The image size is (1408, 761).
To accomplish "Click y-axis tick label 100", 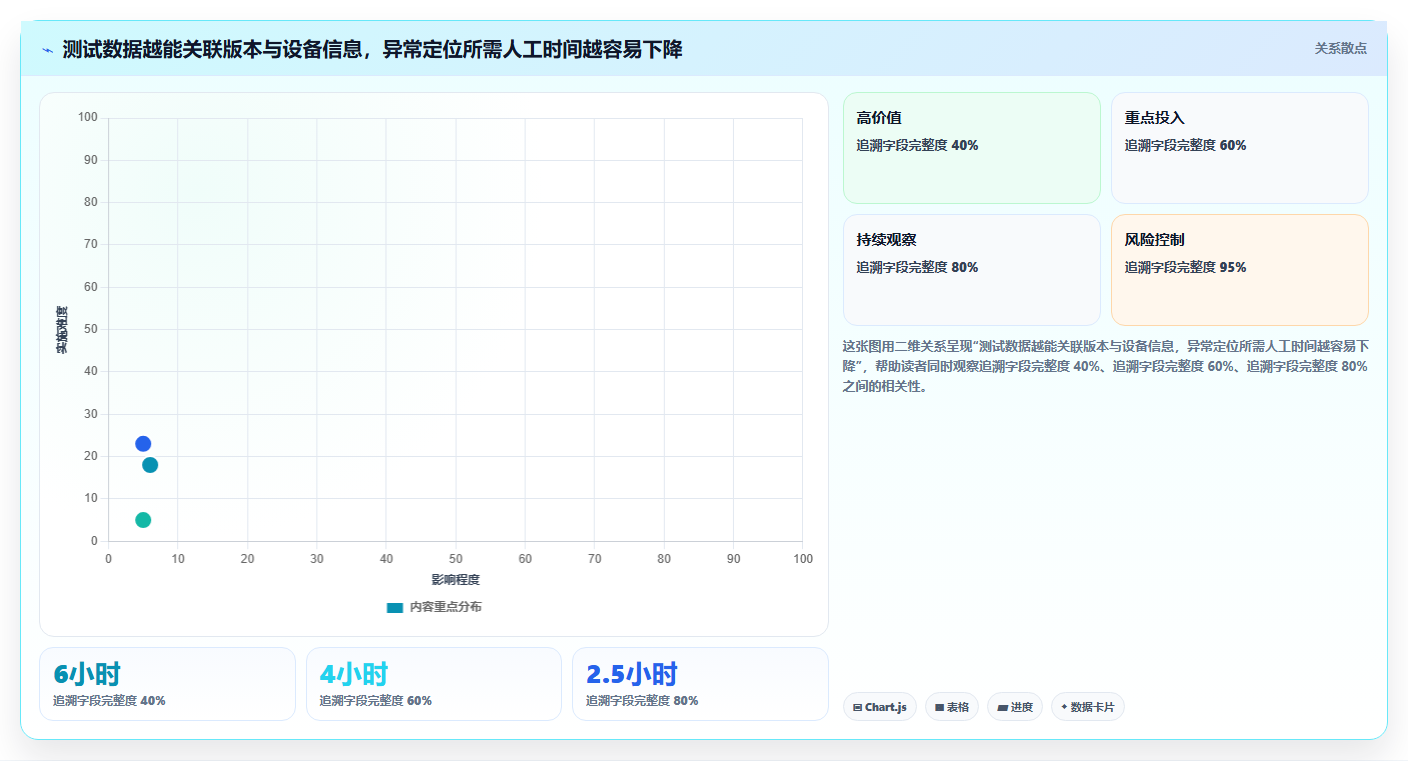I will pos(88,118).
